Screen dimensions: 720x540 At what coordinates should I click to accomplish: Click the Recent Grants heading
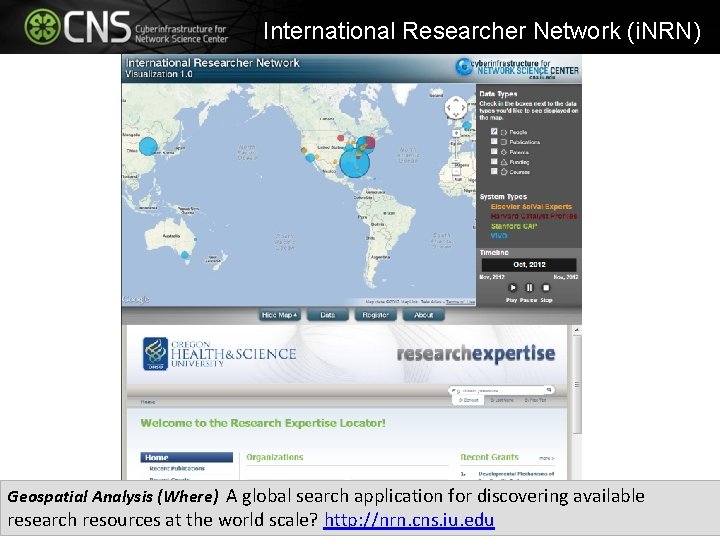489,457
